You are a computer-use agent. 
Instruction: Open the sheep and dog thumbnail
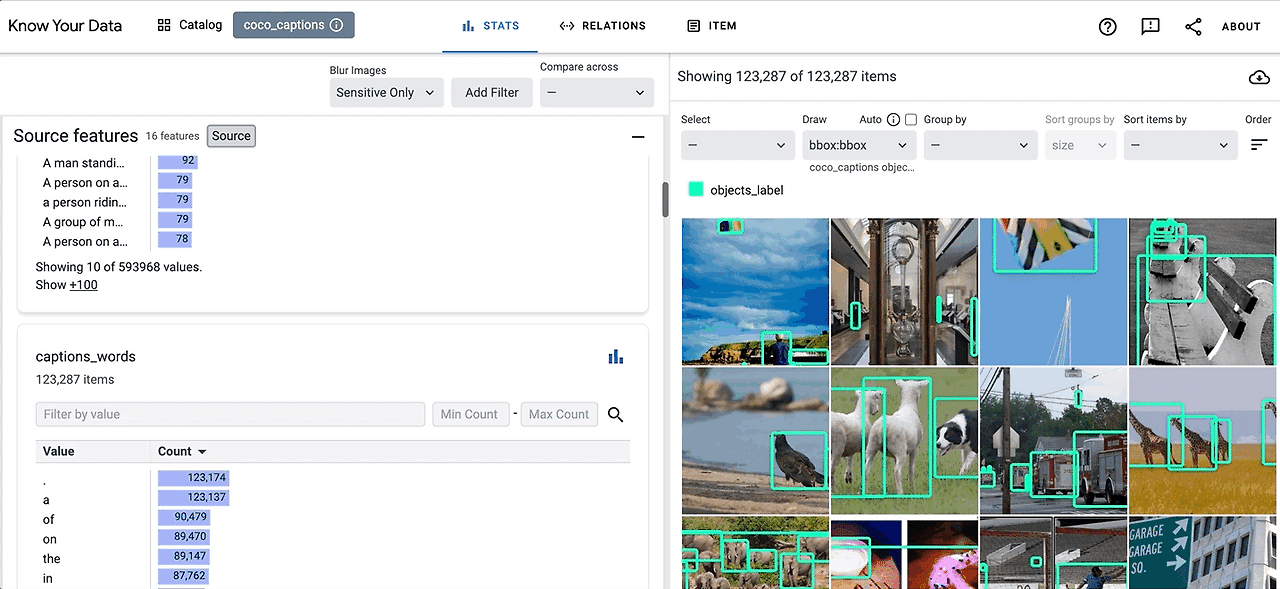pyautogui.click(x=904, y=440)
